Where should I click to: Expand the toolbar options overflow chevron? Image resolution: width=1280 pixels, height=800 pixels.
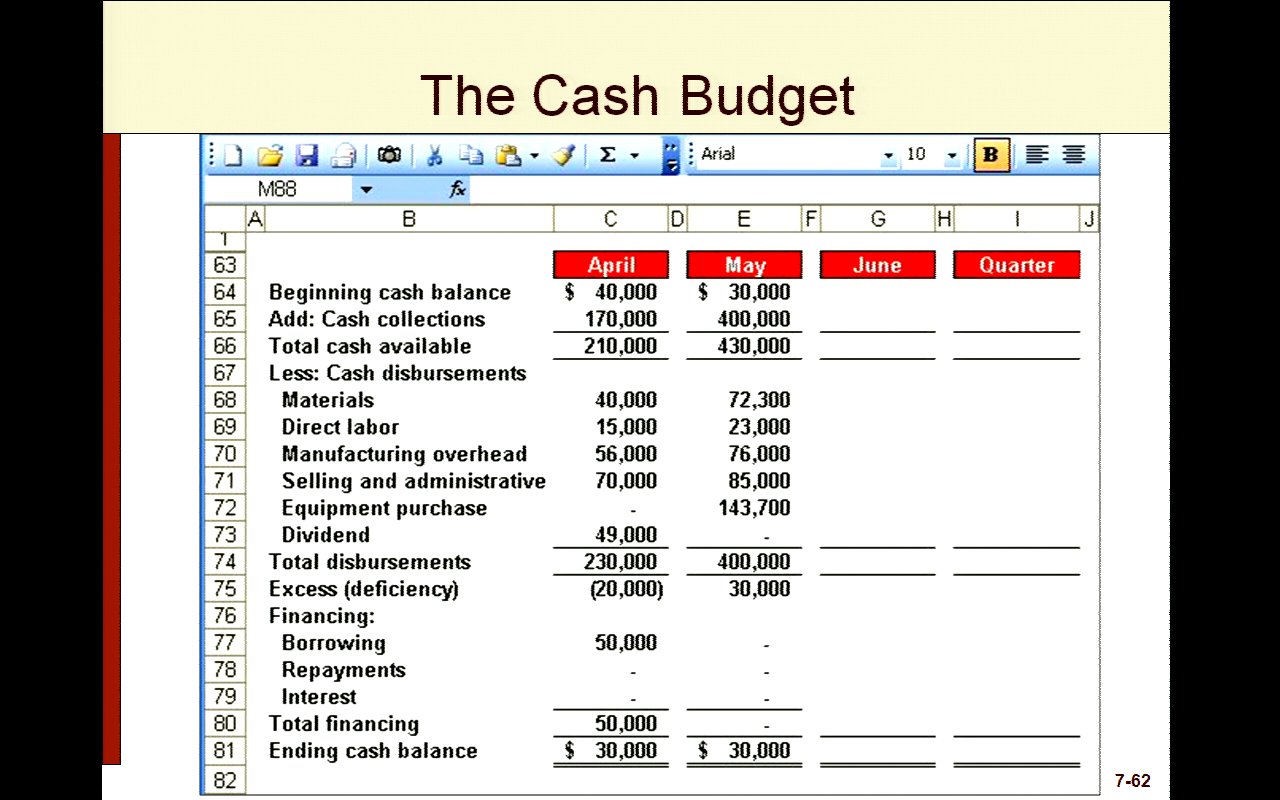(x=671, y=156)
